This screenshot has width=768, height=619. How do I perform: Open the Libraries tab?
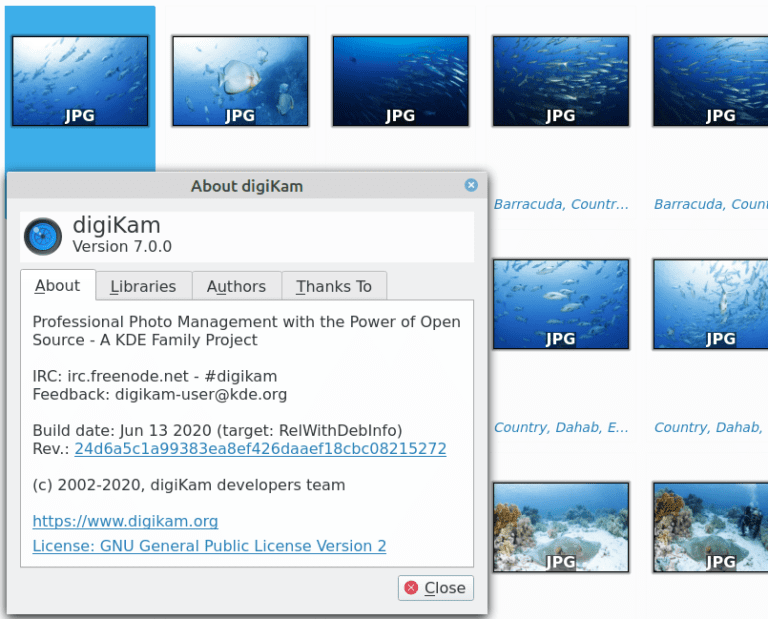143,286
